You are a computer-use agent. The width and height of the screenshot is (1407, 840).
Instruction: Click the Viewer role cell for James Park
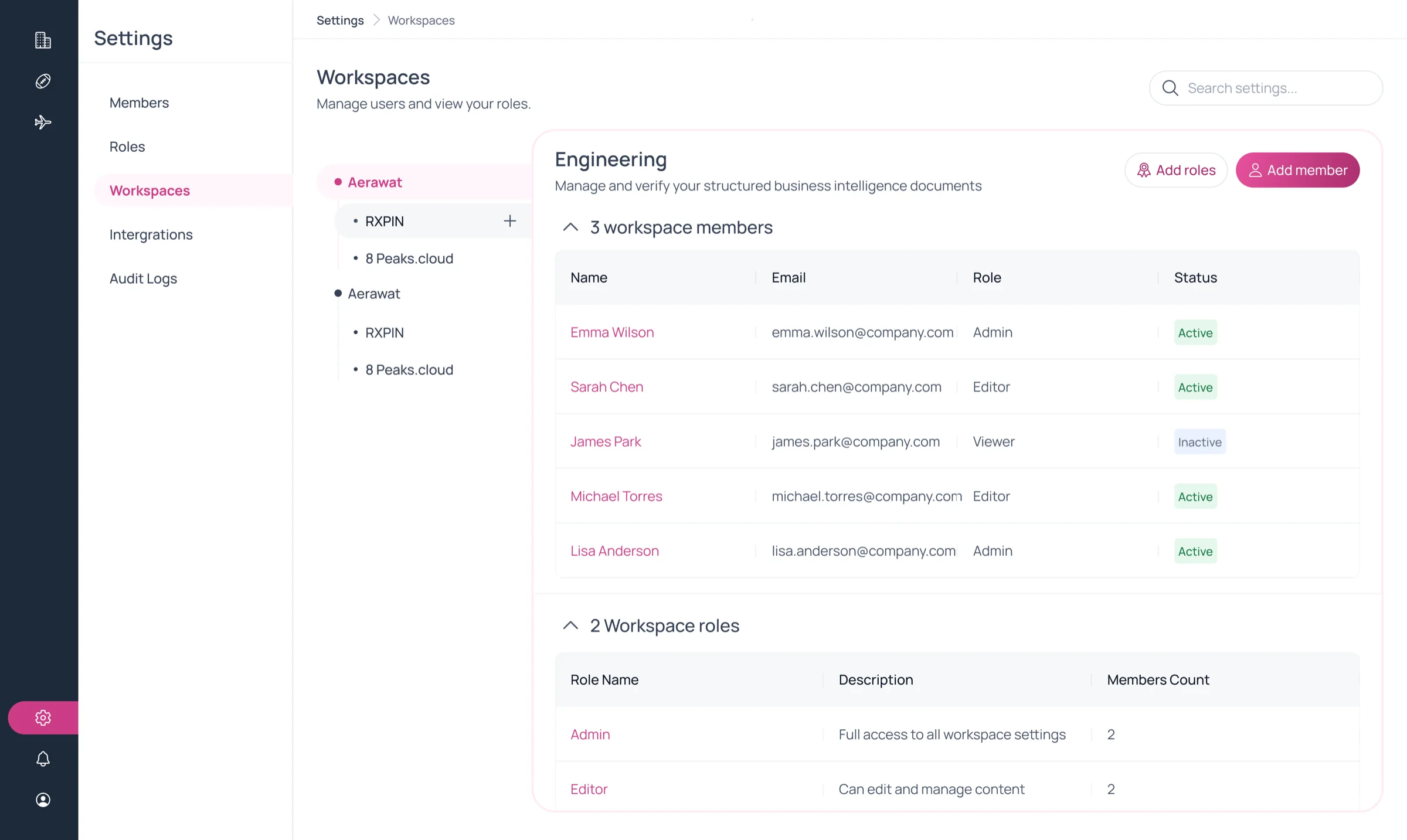(994, 441)
